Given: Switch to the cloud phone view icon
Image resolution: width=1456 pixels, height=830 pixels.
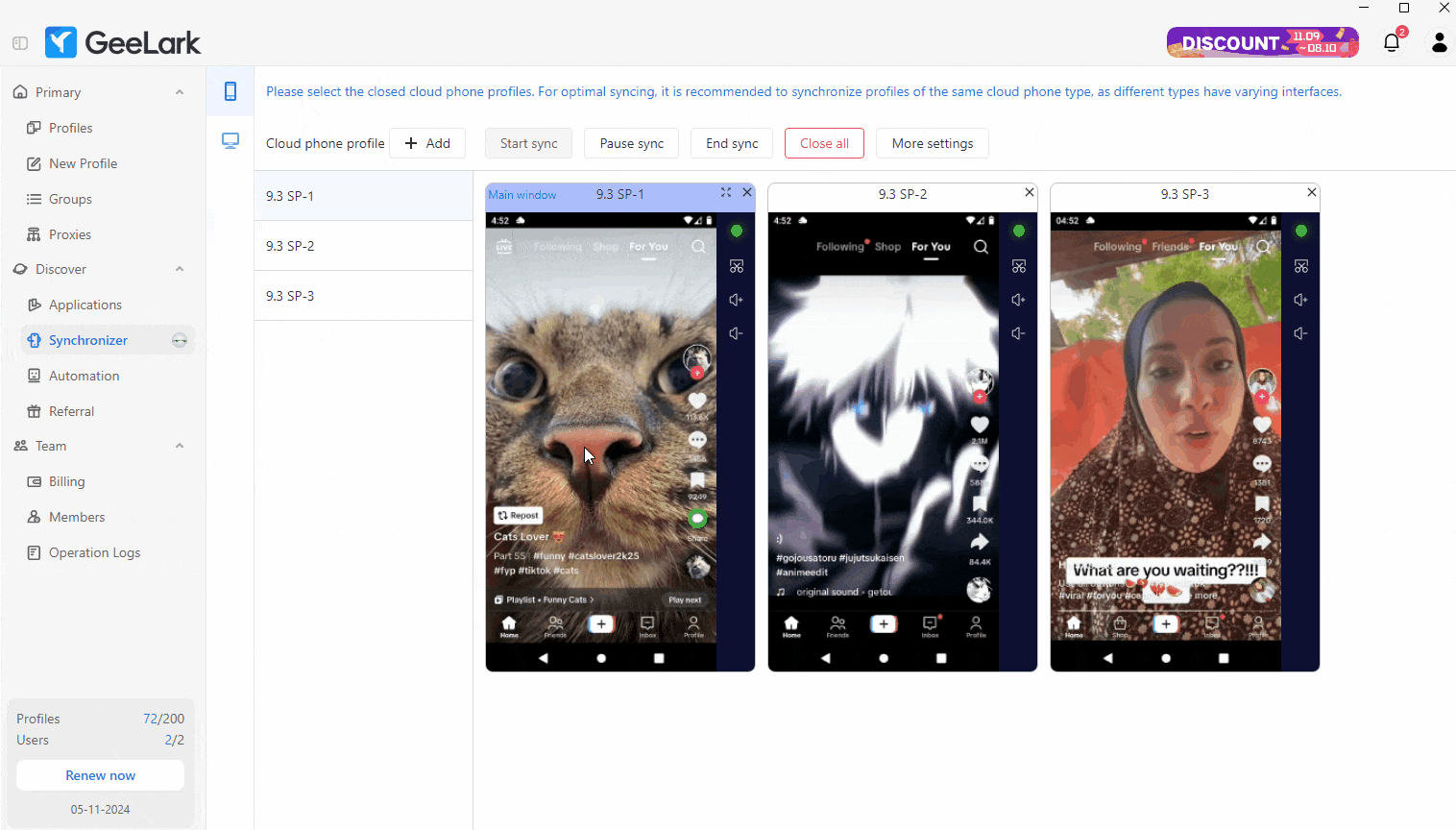Looking at the screenshot, I should pos(230,92).
